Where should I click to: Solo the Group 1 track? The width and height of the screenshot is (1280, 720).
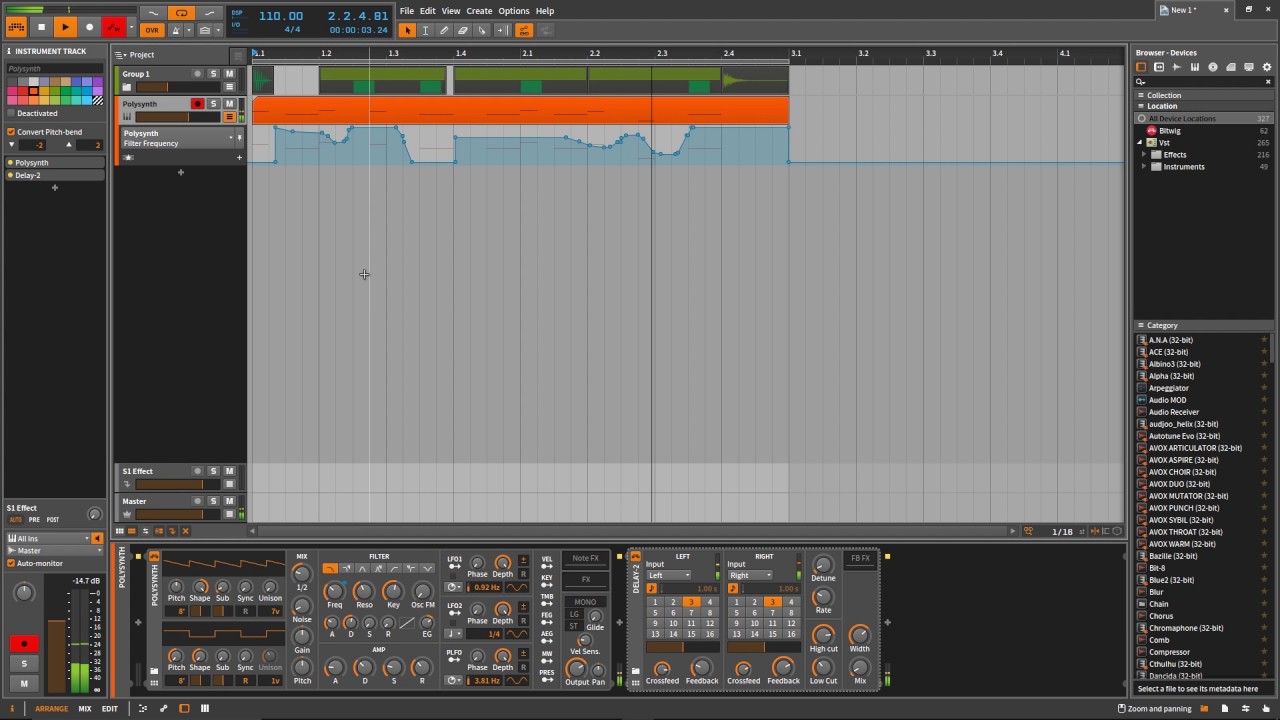213,74
